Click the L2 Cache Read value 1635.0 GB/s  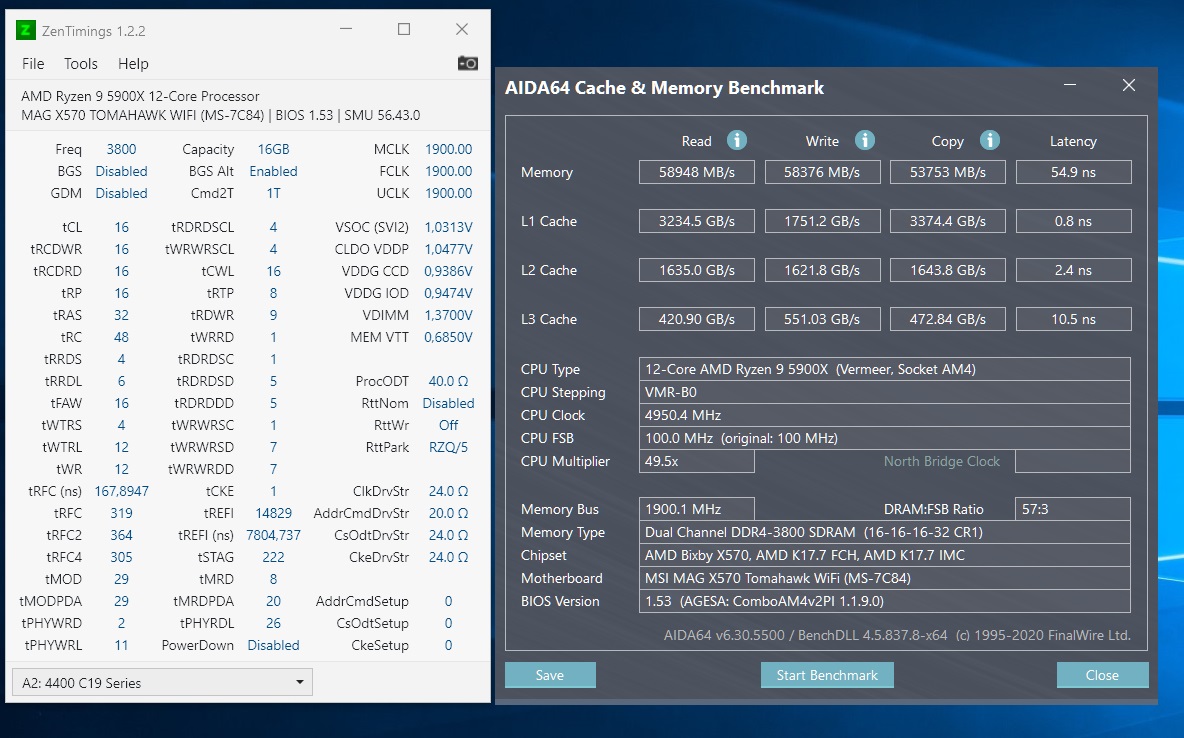(697, 270)
